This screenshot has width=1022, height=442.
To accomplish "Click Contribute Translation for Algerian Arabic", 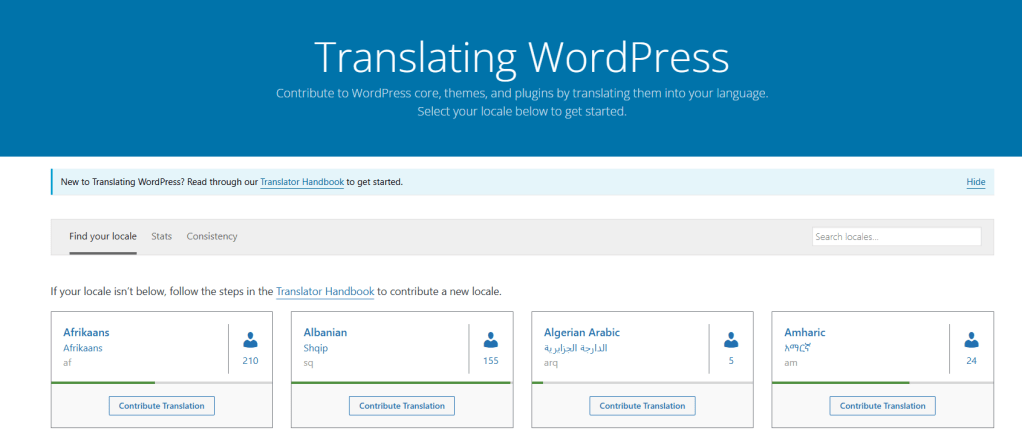I will click(x=642, y=405).
